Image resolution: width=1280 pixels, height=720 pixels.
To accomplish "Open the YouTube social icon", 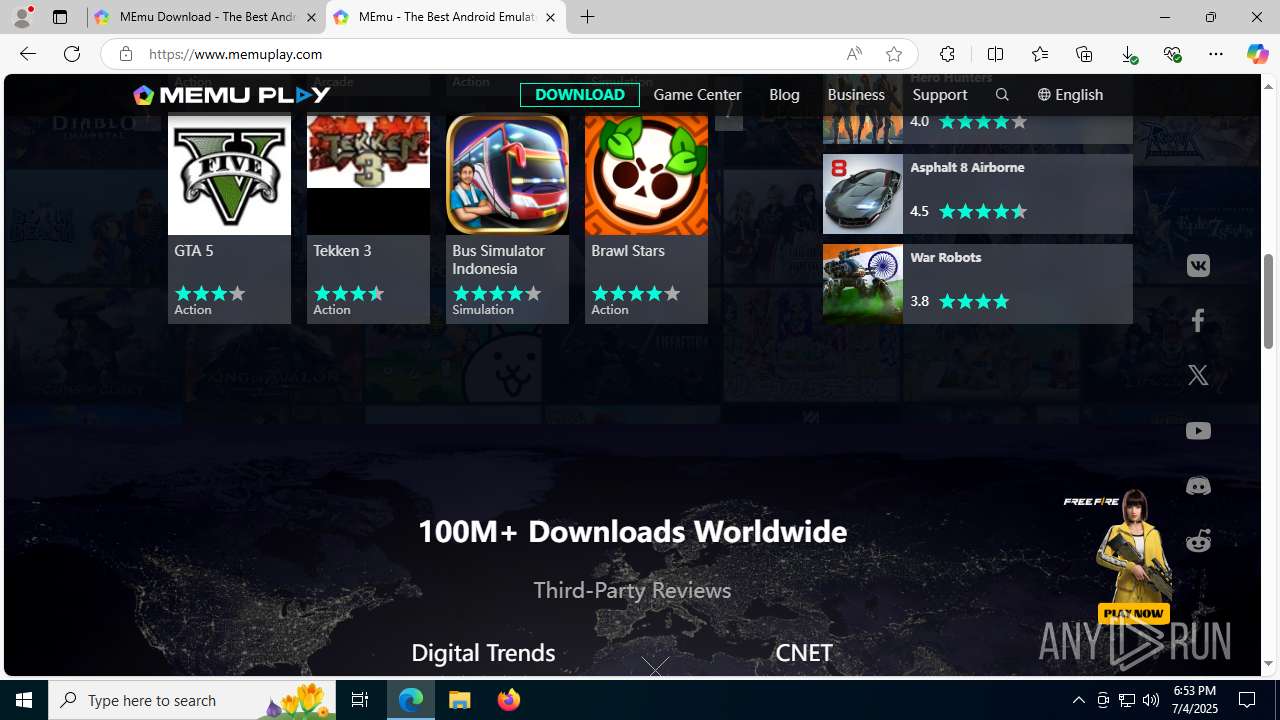I will click(1198, 431).
